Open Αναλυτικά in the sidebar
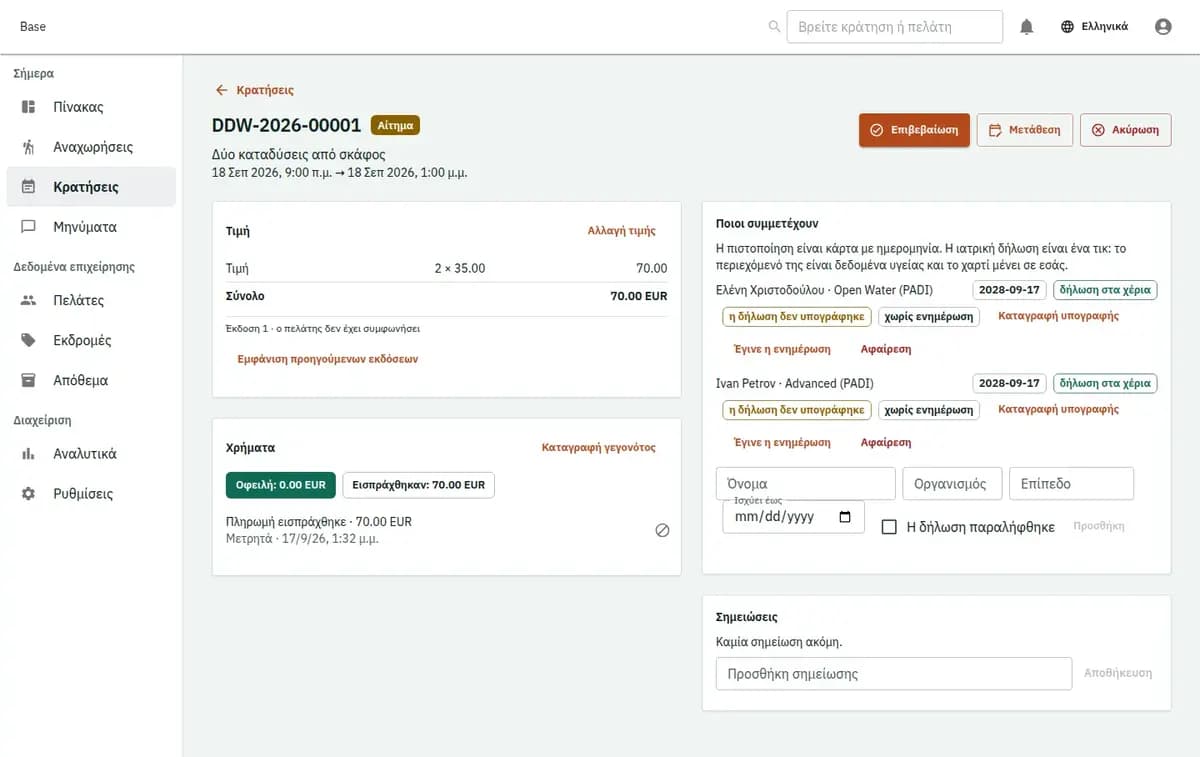The image size is (1200, 757). pos(91,453)
